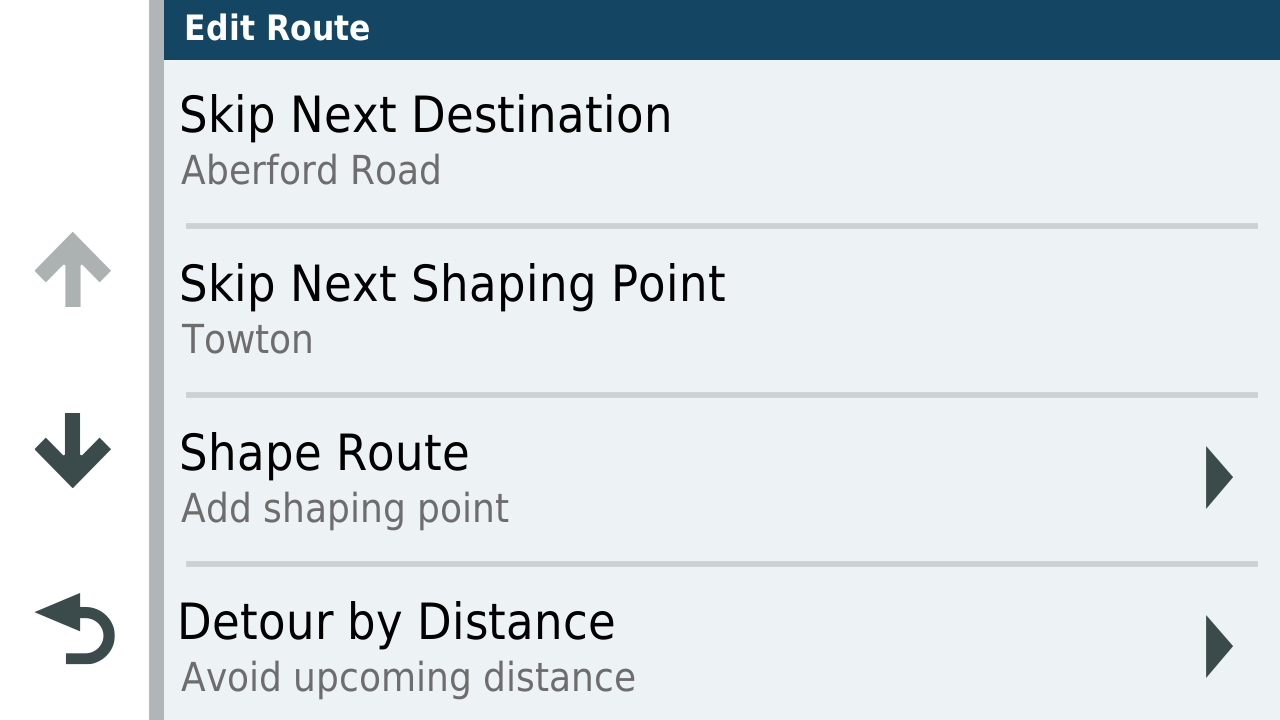The image size is (1280, 720).
Task: Expand Detour by Distance chevron arrow
Action: pos(1219,647)
